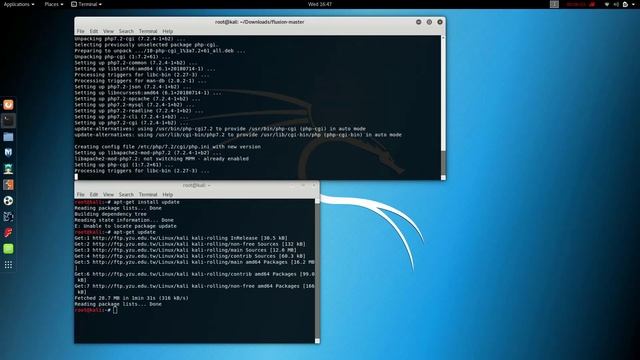This screenshot has height=360, width=640.
Task: Click the 'Get:1 http://ftp.yzu.edu.tw' InRelease line
Action: point(181,238)
